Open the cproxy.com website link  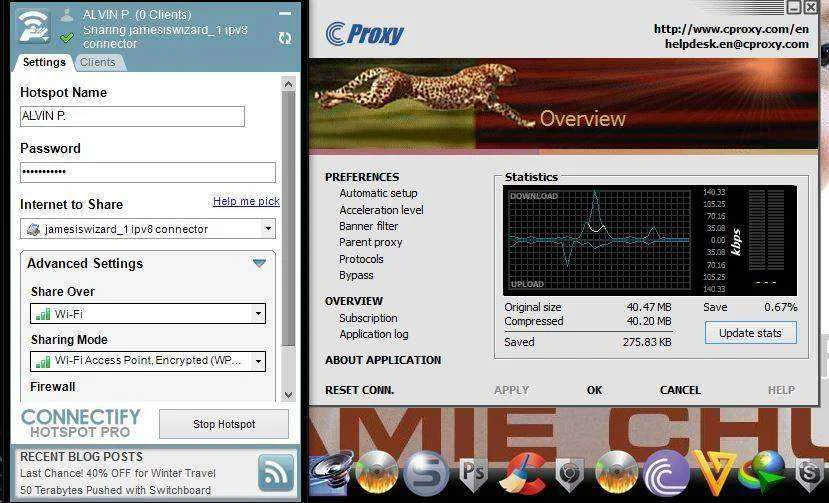coord(731,29)
